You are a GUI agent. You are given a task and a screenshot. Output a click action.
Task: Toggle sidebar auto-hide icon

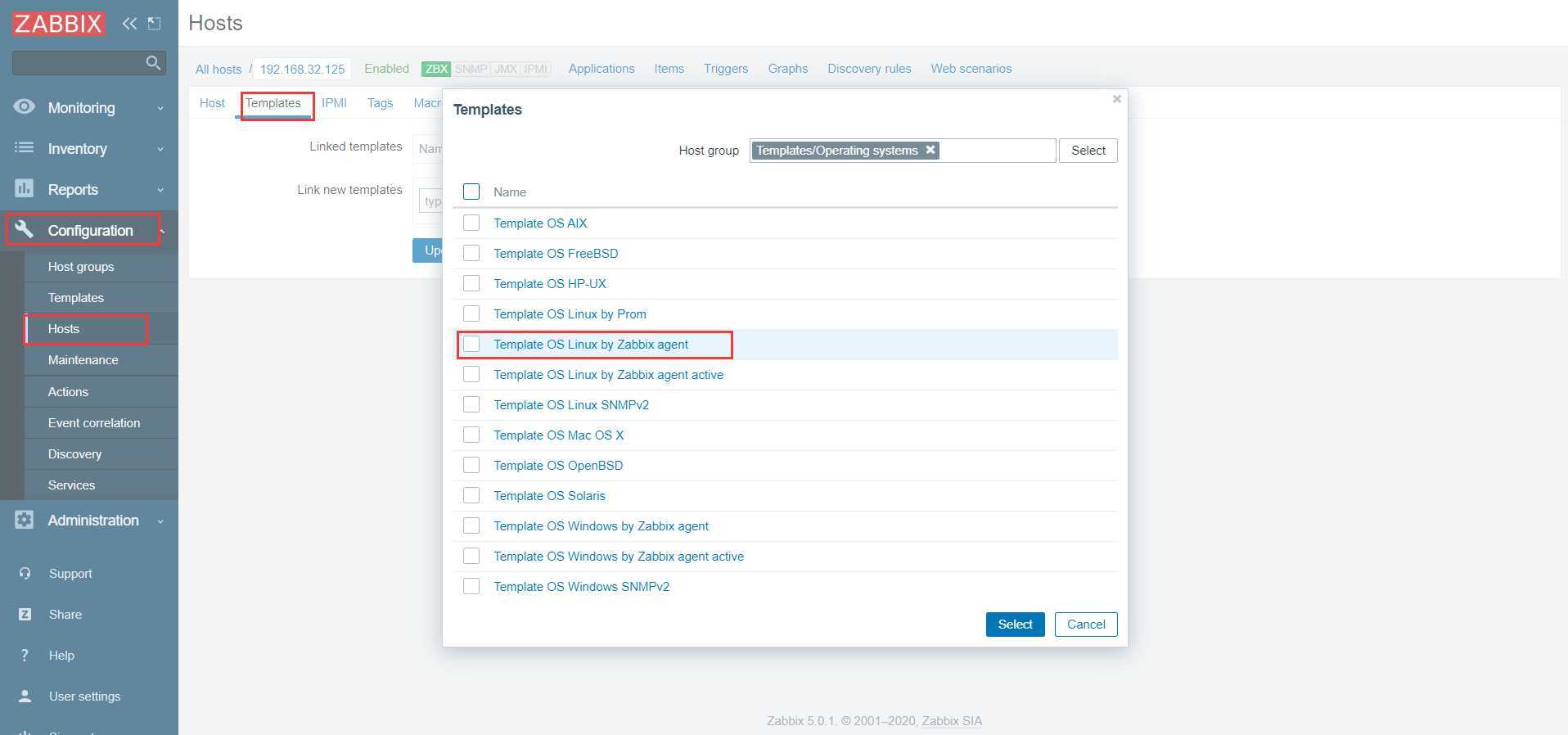click(154, 23)
